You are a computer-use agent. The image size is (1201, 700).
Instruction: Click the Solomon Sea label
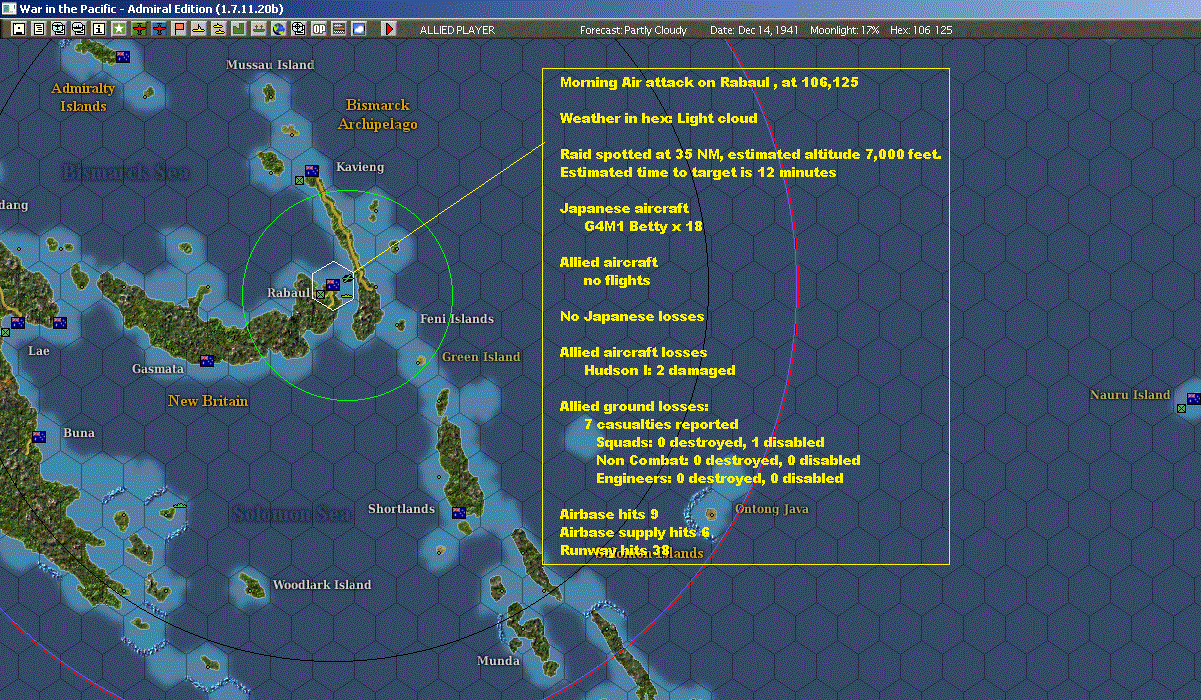(x=291, y=515)
